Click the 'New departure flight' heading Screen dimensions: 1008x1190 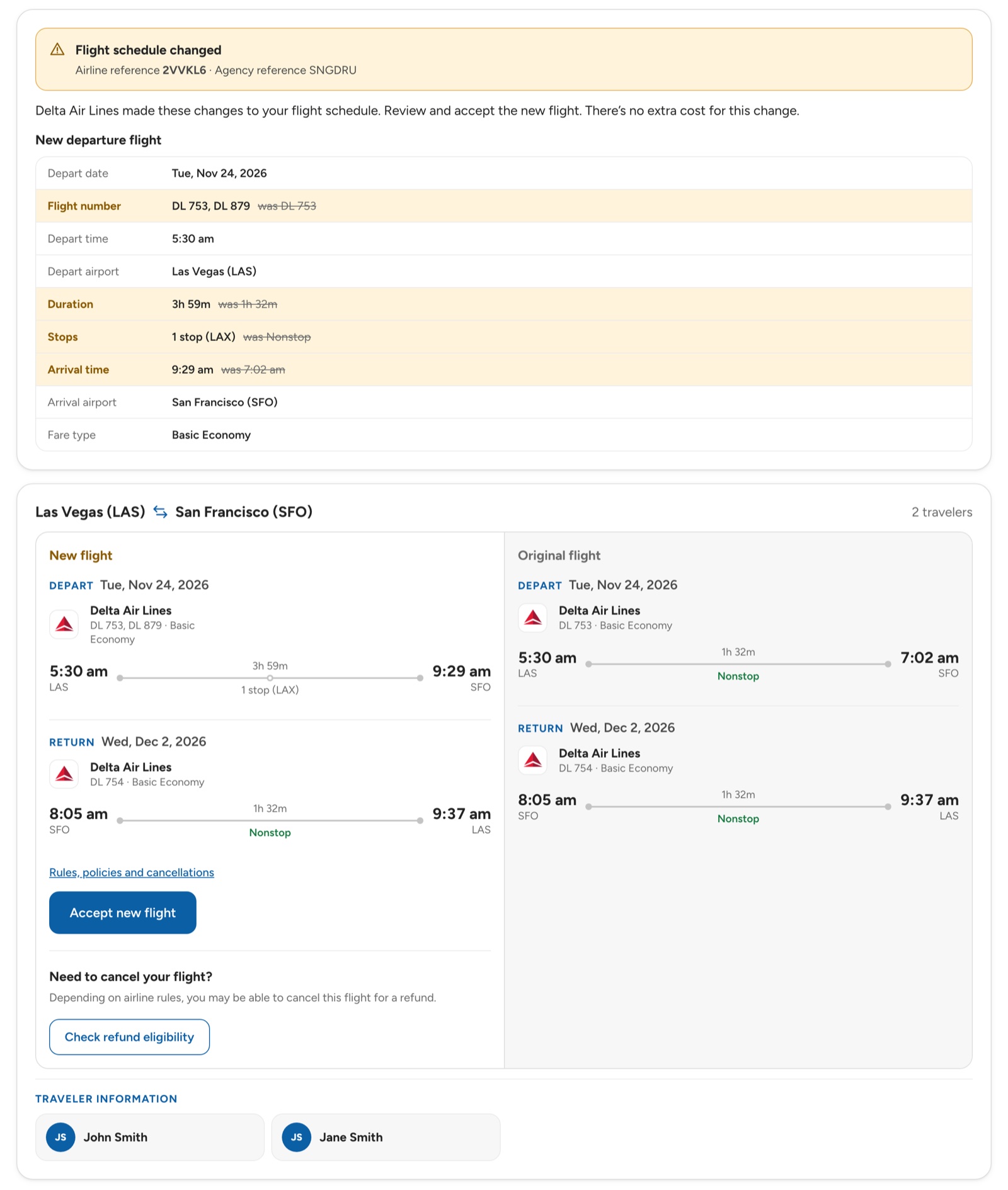pyautogui.click(x=98, y=140)
